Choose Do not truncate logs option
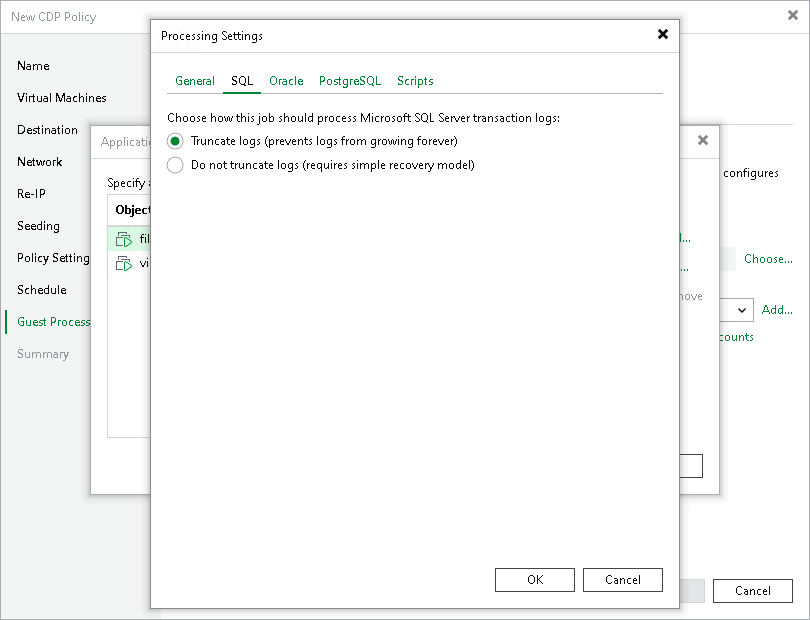Image resolution: width=810 pixels, height=620 pixels. click(175, 165)
